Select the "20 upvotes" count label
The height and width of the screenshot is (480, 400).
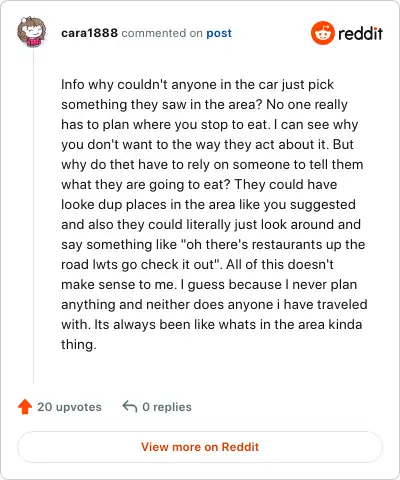point(69,407)
